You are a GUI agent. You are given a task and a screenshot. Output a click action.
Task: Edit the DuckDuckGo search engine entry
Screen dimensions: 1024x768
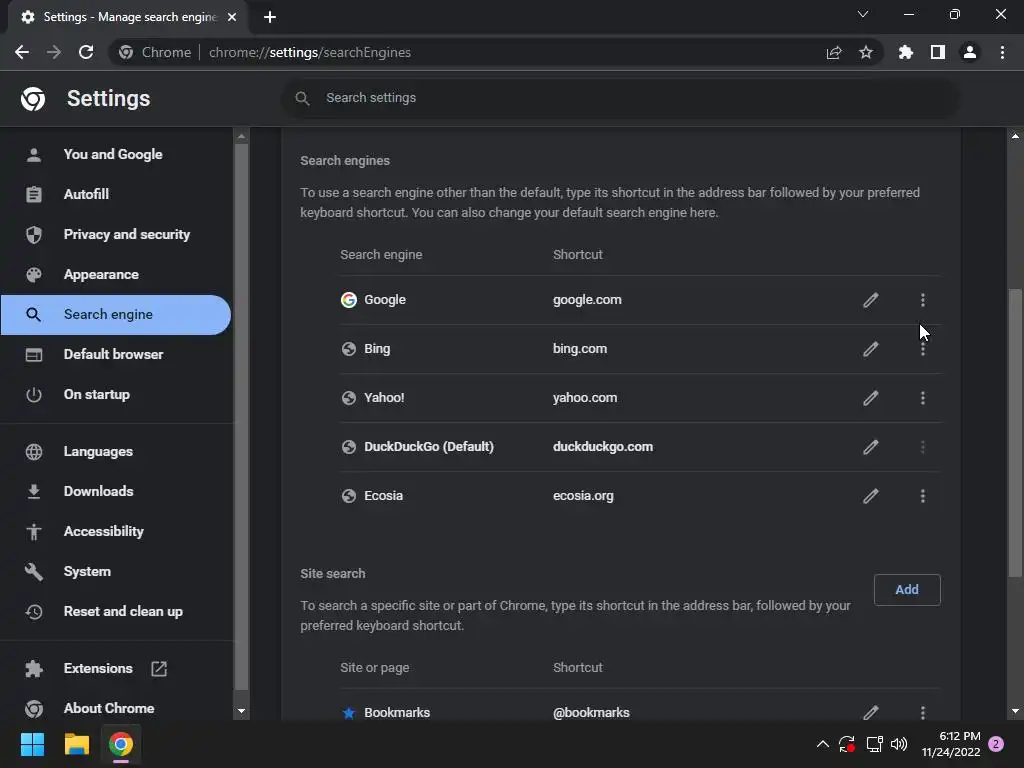coord(871,447)
